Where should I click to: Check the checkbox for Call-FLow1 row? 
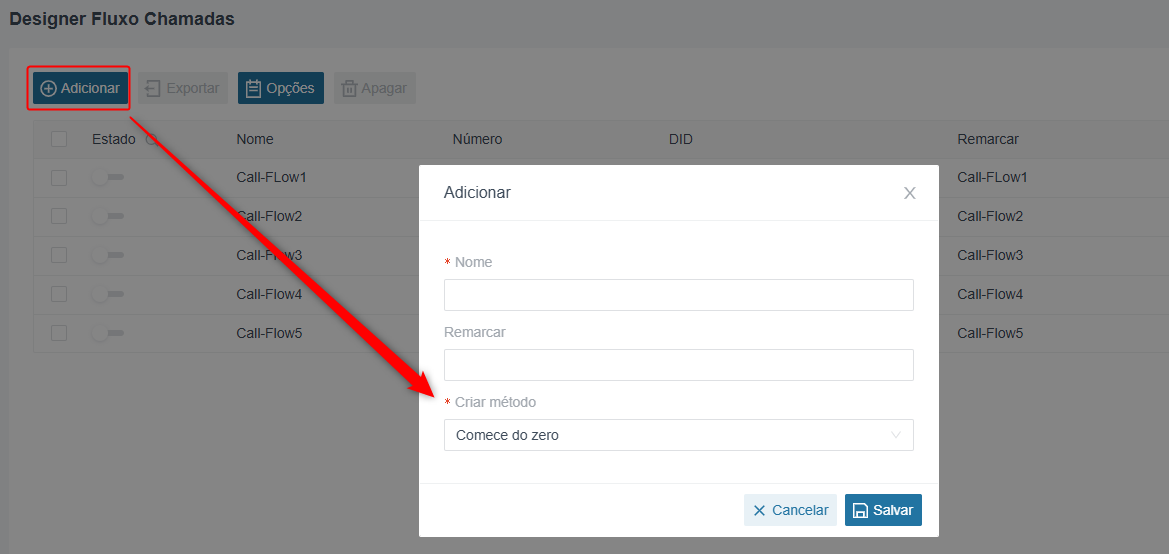[59, 177]
